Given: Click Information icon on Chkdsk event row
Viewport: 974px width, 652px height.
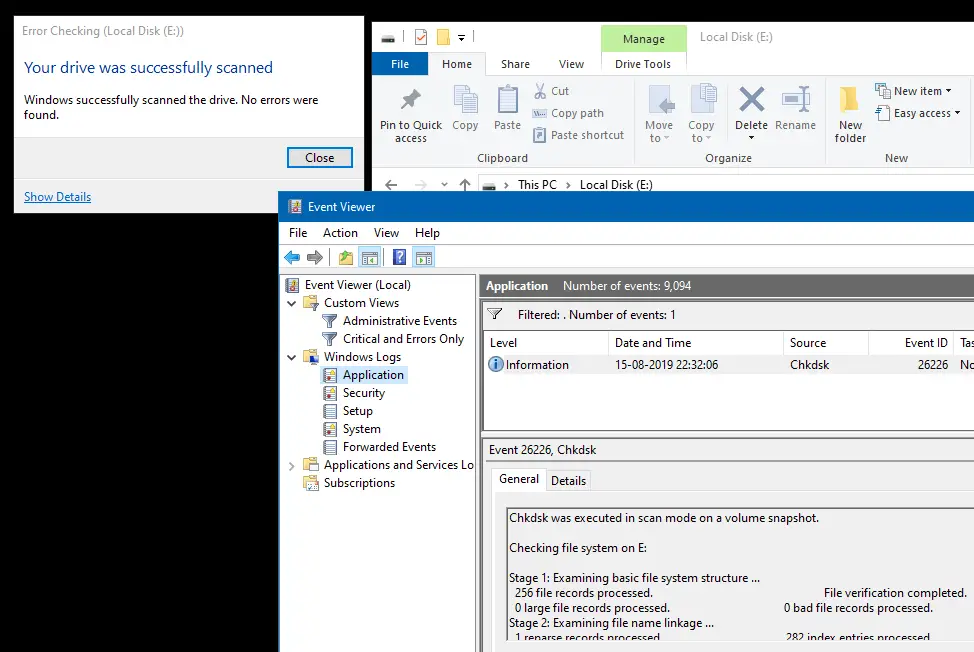Looking at the screenshot, I should [496, 364].
